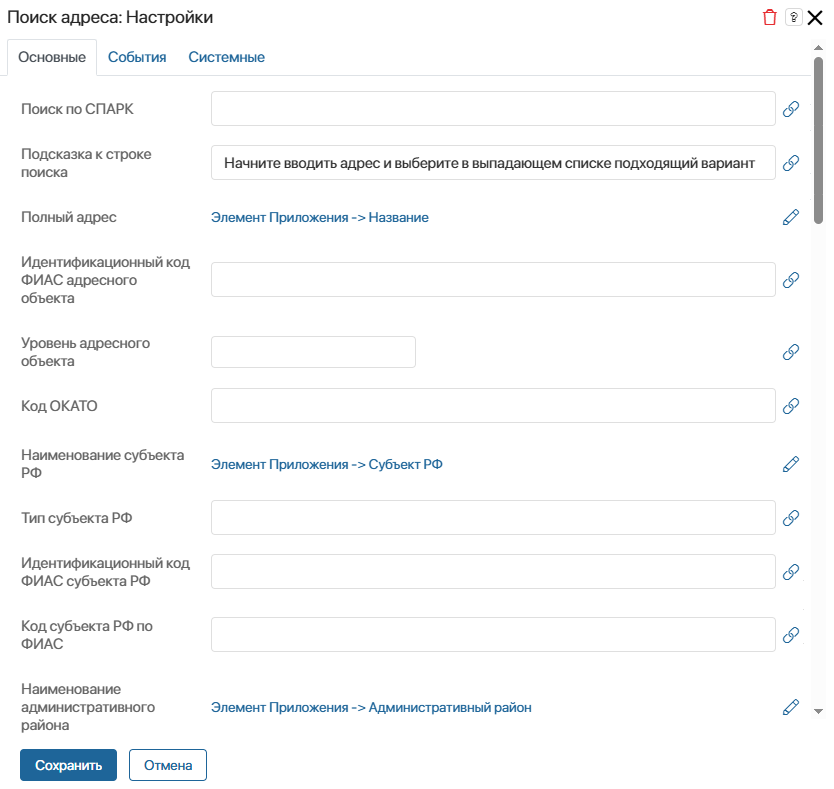Click link icon for Уровень адресного объекта
The width and height of the screenshot is (834, 789).
tap(790, 352)
